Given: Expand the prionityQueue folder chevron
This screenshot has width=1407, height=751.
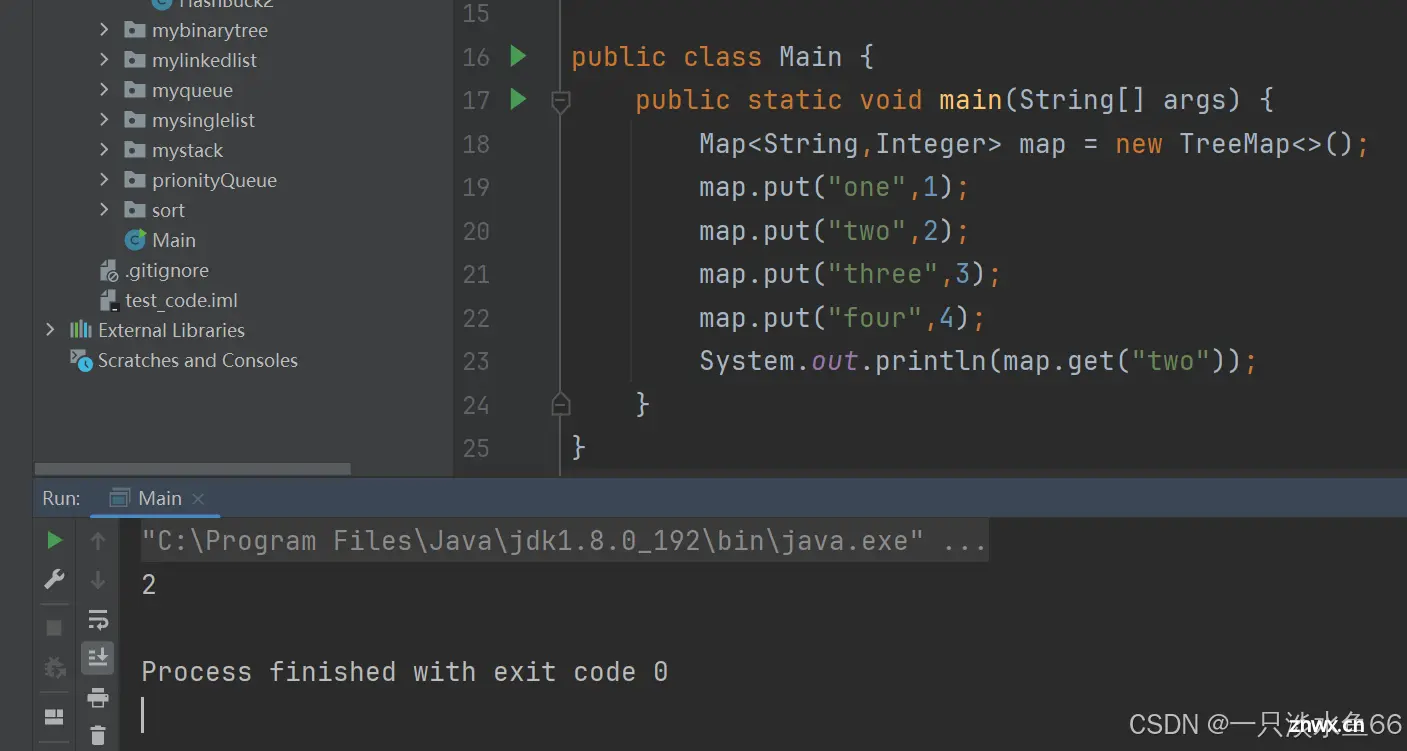Looking at the screenshot, I should coord(104,180).
